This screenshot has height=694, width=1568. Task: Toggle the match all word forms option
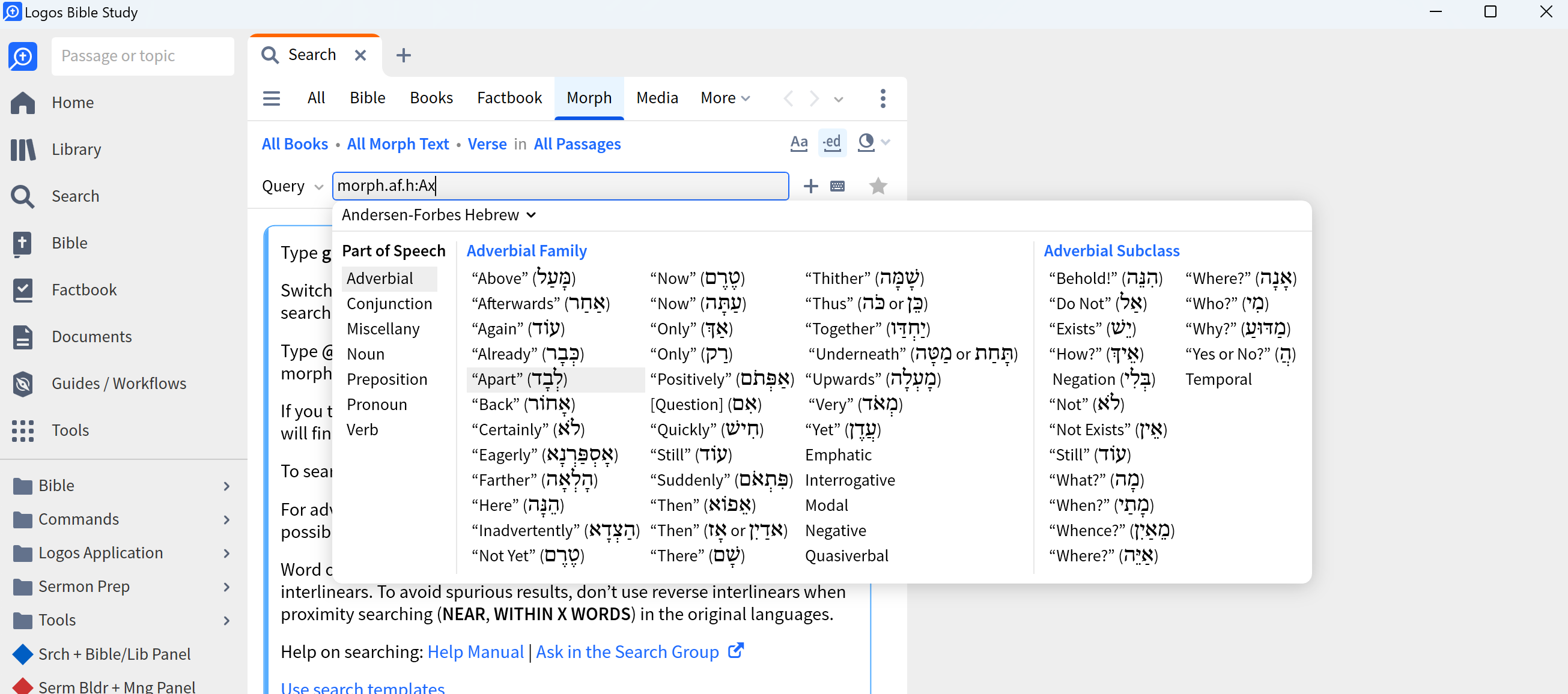pos(831,143)
